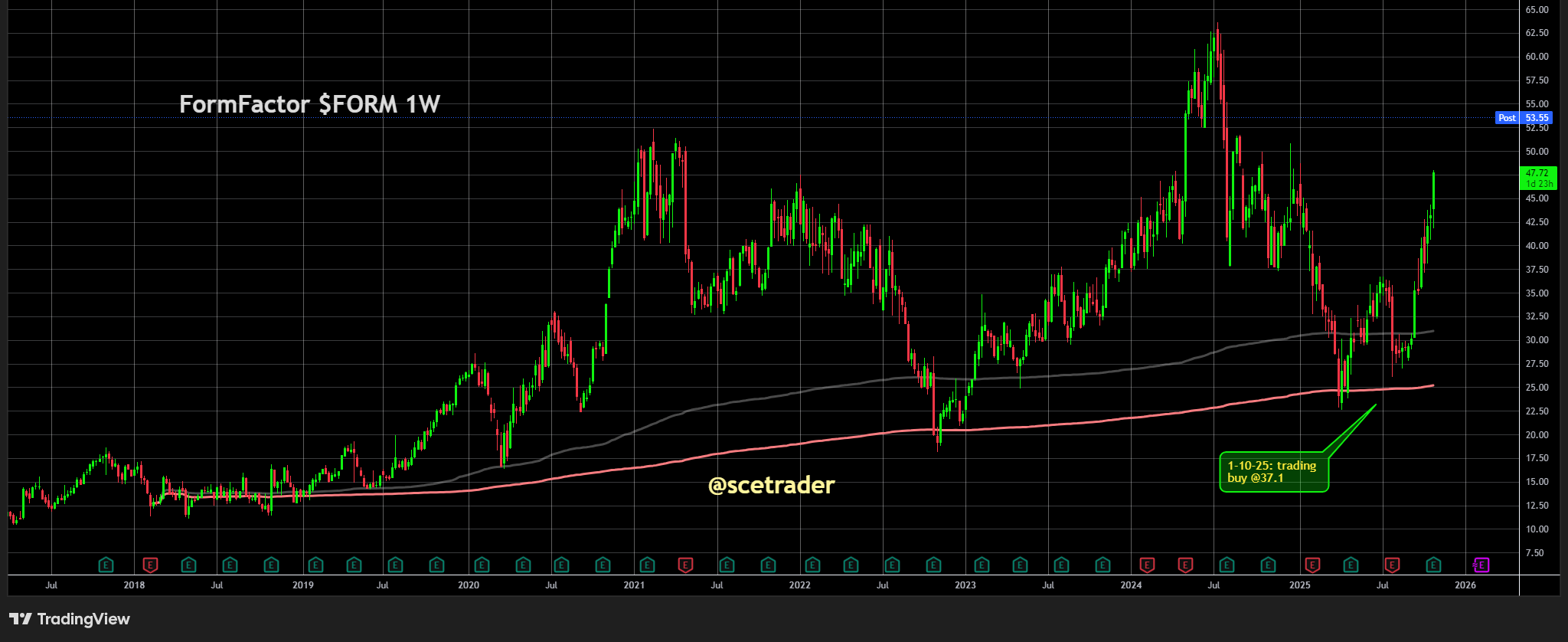Click the 35.00 price axis label
The width and height of the screenshot is (1568, 642).
1537,293
